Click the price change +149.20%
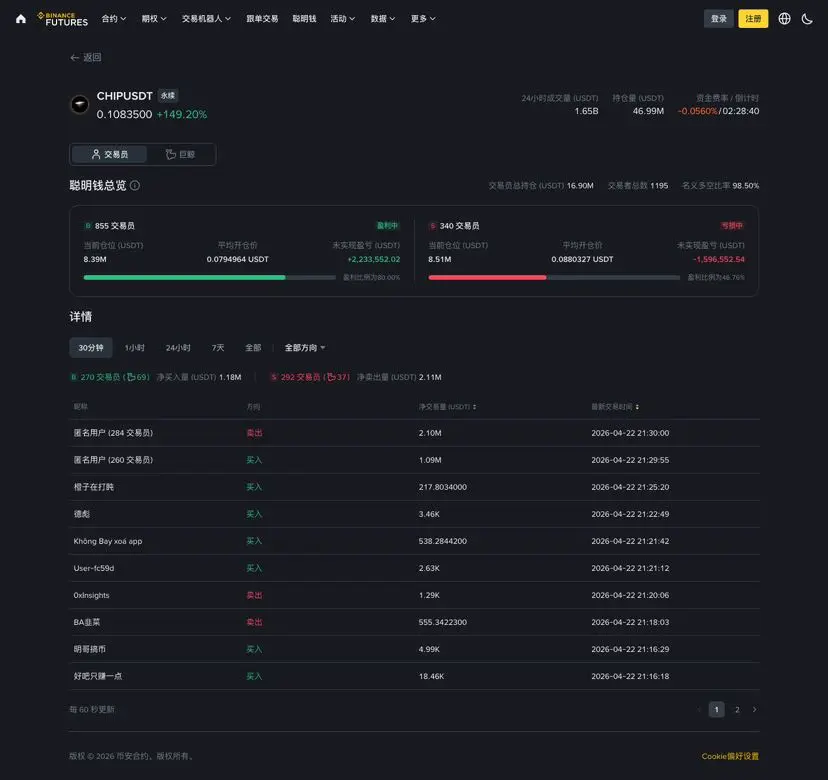828x780 pixels. 182,114
